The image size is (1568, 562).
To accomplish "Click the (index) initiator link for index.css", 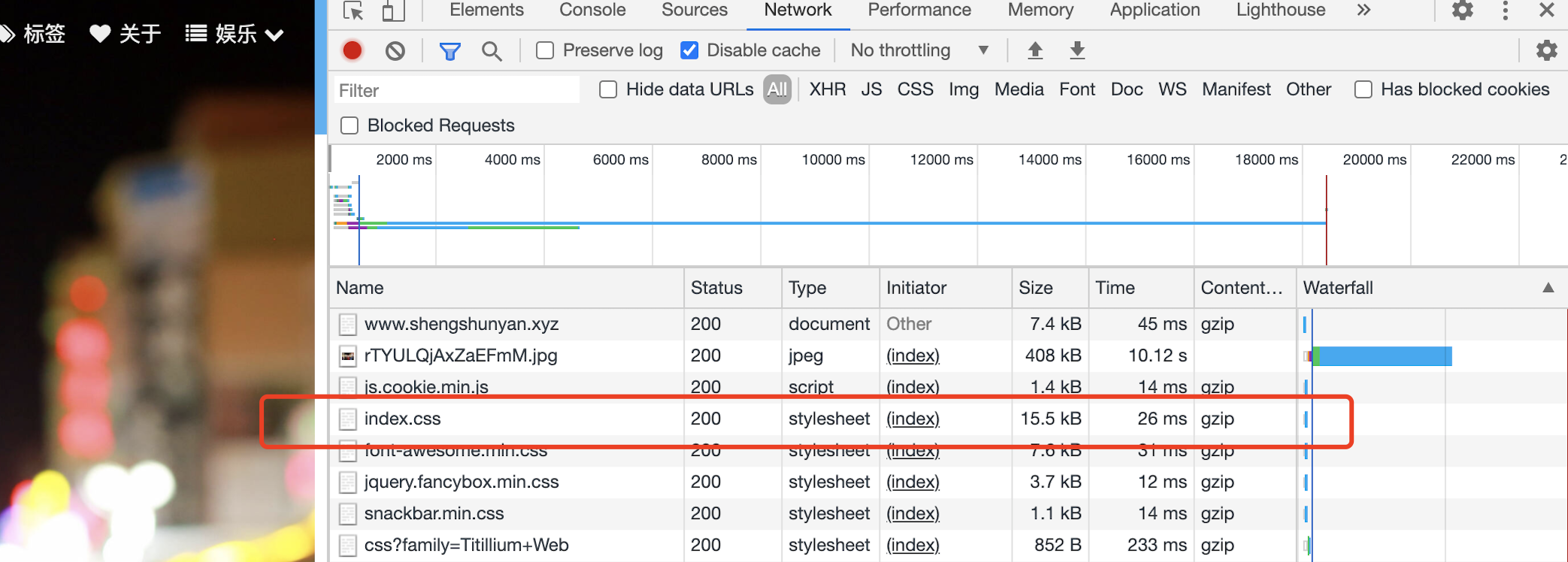I will (x=913, y=418).
